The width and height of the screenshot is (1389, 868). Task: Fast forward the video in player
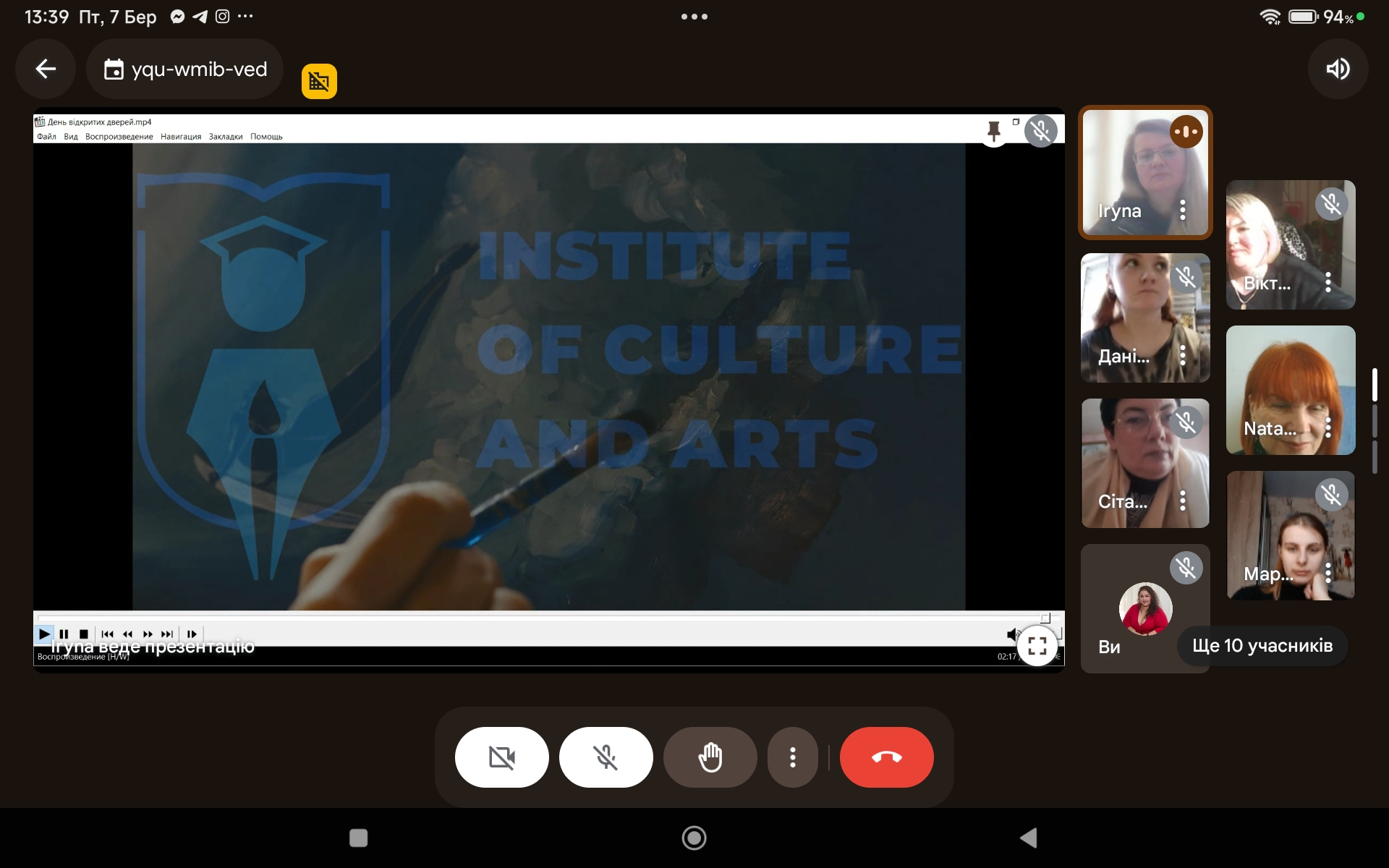pos(148,634)
